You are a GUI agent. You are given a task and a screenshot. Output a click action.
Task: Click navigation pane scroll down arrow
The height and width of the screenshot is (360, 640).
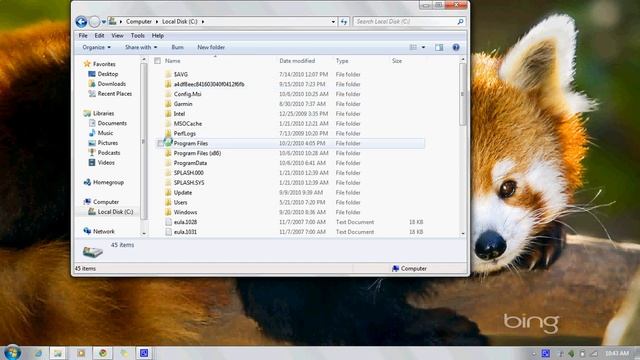click(144, 233)
